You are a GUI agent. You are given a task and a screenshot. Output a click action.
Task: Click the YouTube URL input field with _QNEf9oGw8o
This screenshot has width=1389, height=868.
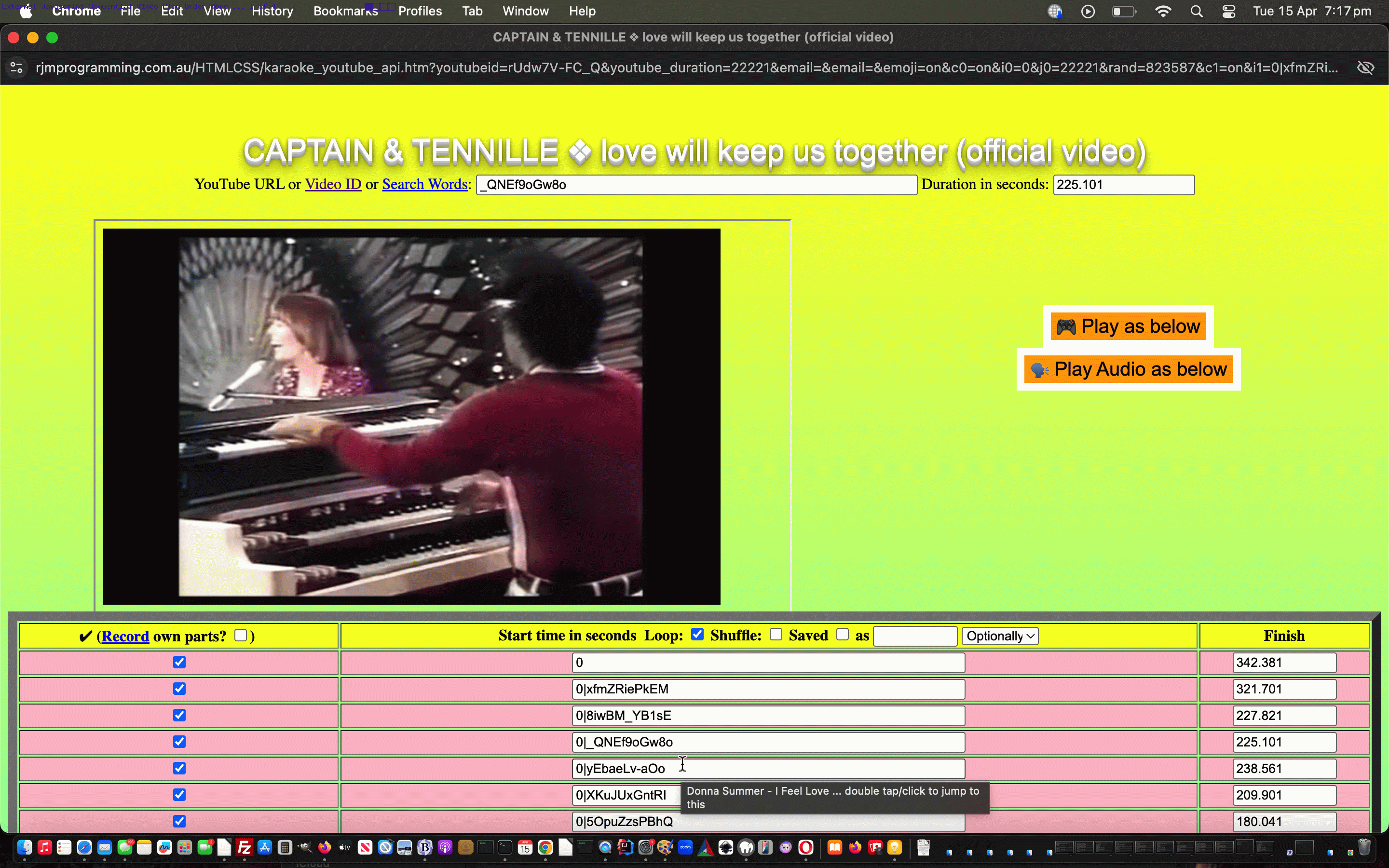pos(696,185)
